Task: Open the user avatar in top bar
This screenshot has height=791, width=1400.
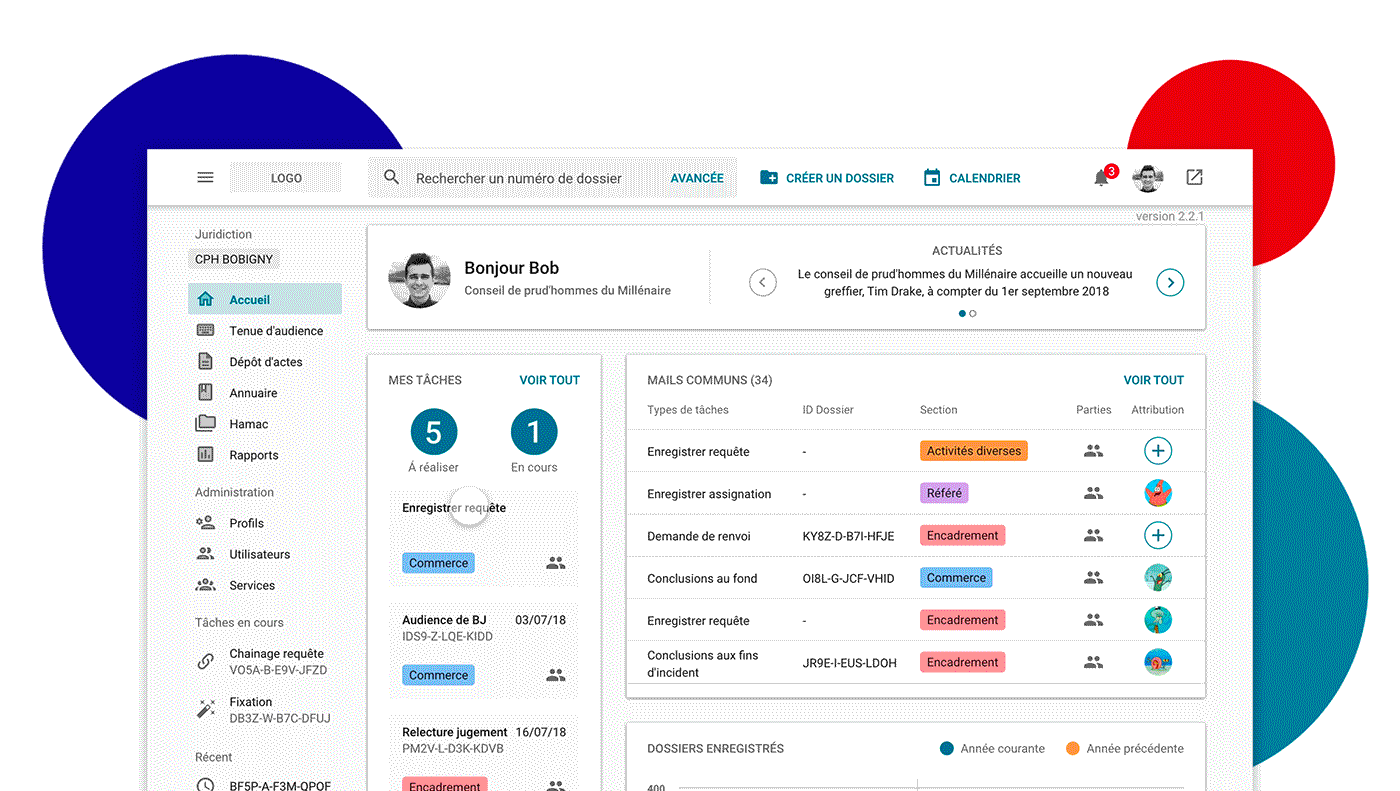Action: 1147,178
